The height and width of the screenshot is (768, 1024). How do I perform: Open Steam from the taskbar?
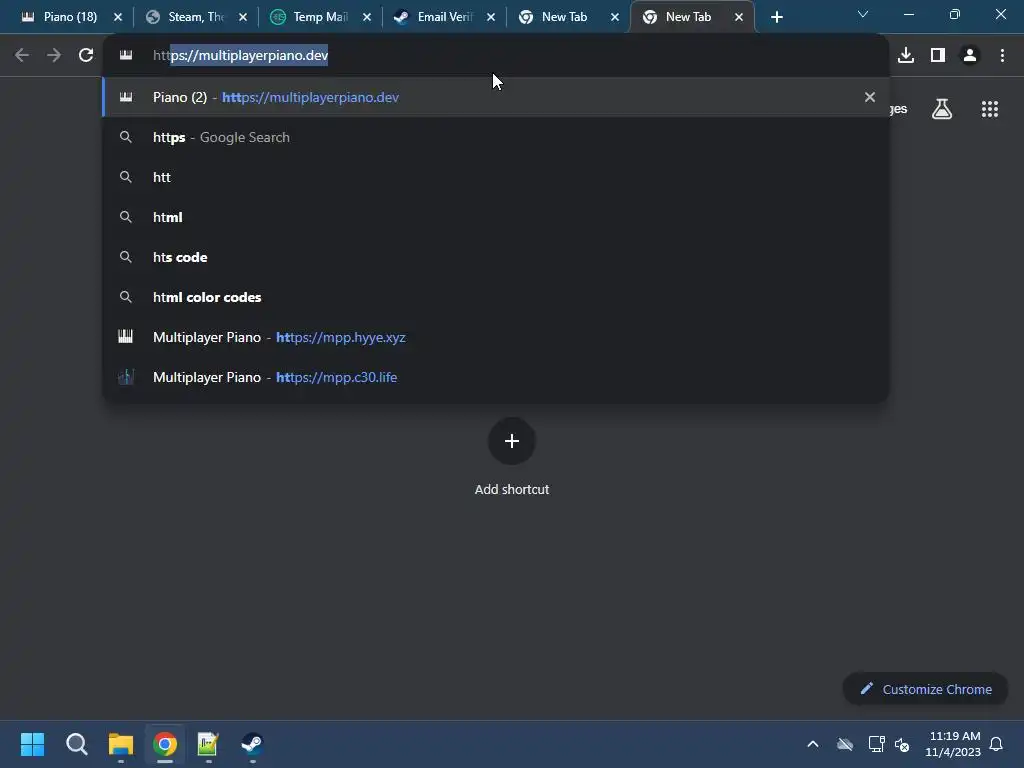252,744
